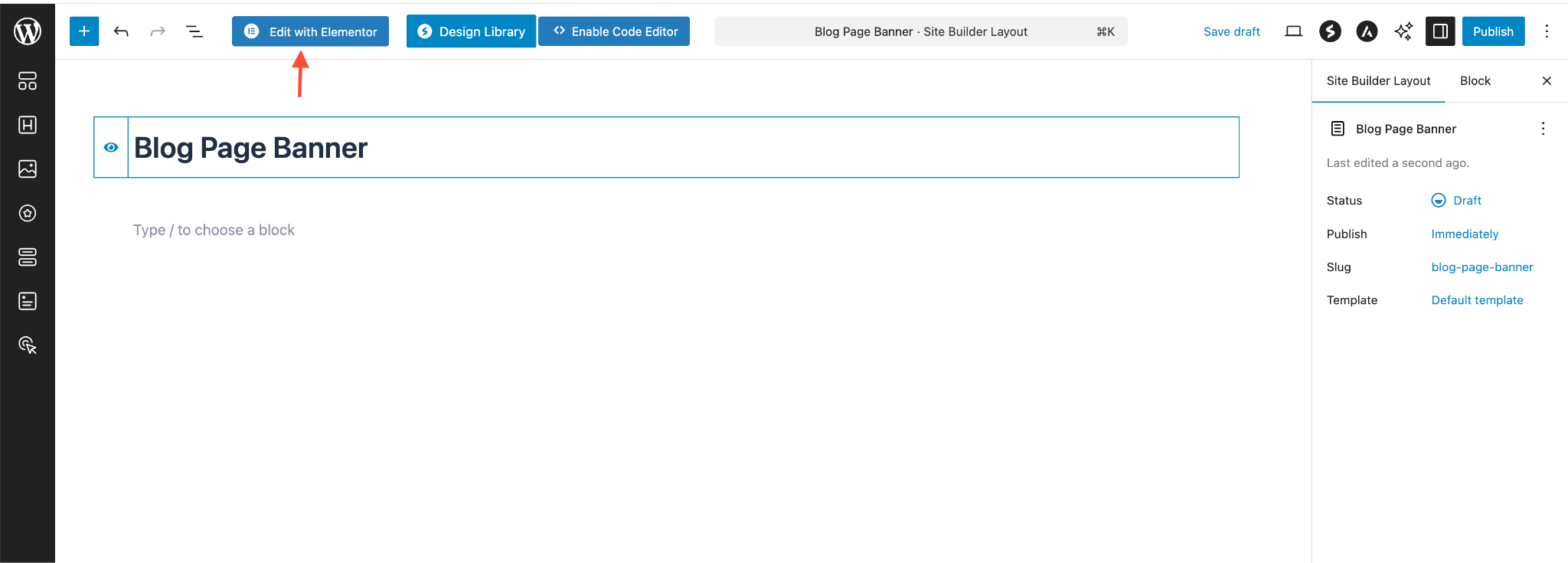Click the Edit with Elementor button
Image resolution: width=1568 pixels, height=563 pixels.
310,31
